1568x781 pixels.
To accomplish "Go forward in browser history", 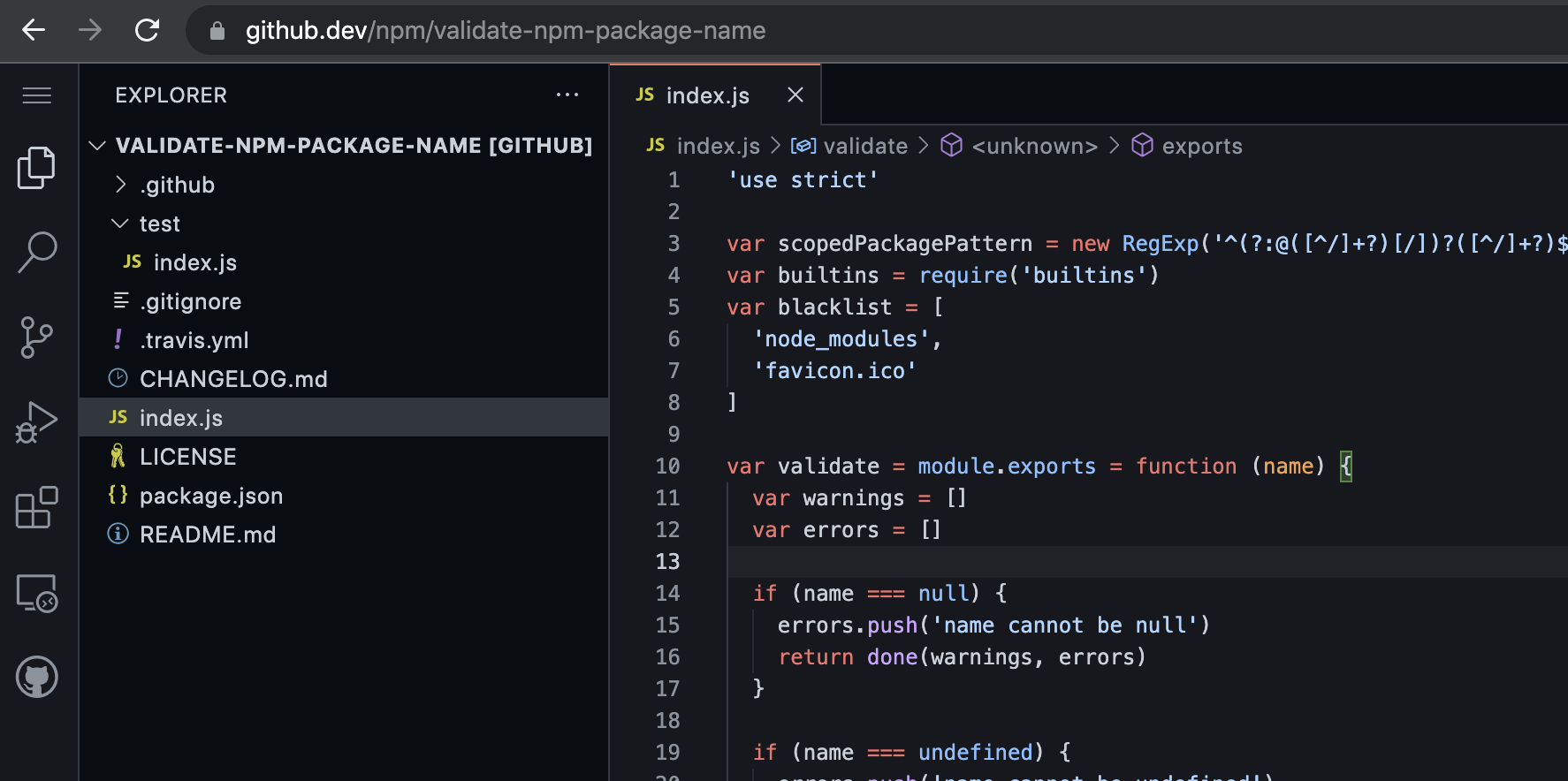I will point(90,30).
